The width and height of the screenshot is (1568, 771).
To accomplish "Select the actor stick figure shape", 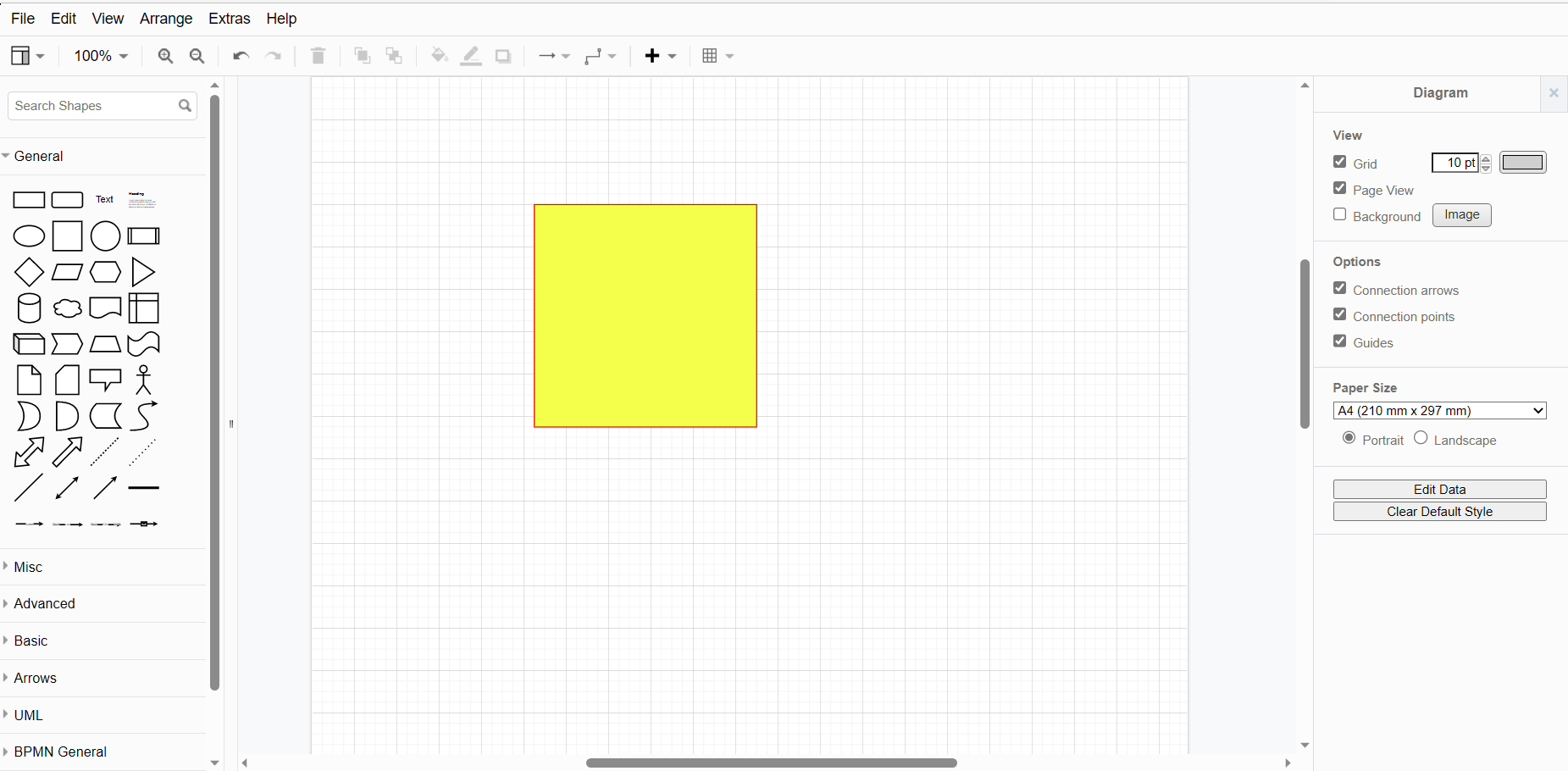I will [x=143, y=380].
